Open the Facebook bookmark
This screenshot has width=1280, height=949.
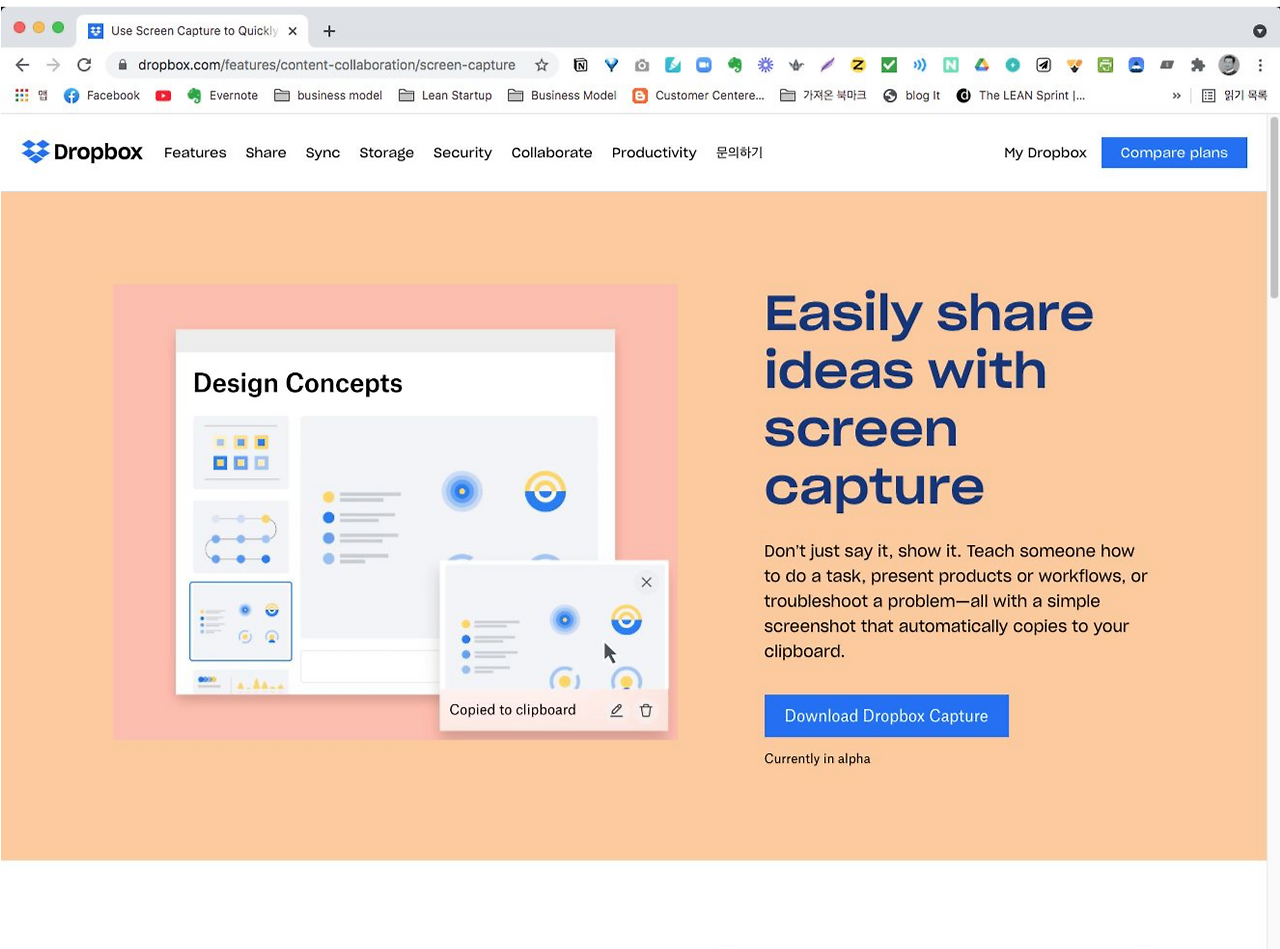pyautogui.click(x=102, y=96)
